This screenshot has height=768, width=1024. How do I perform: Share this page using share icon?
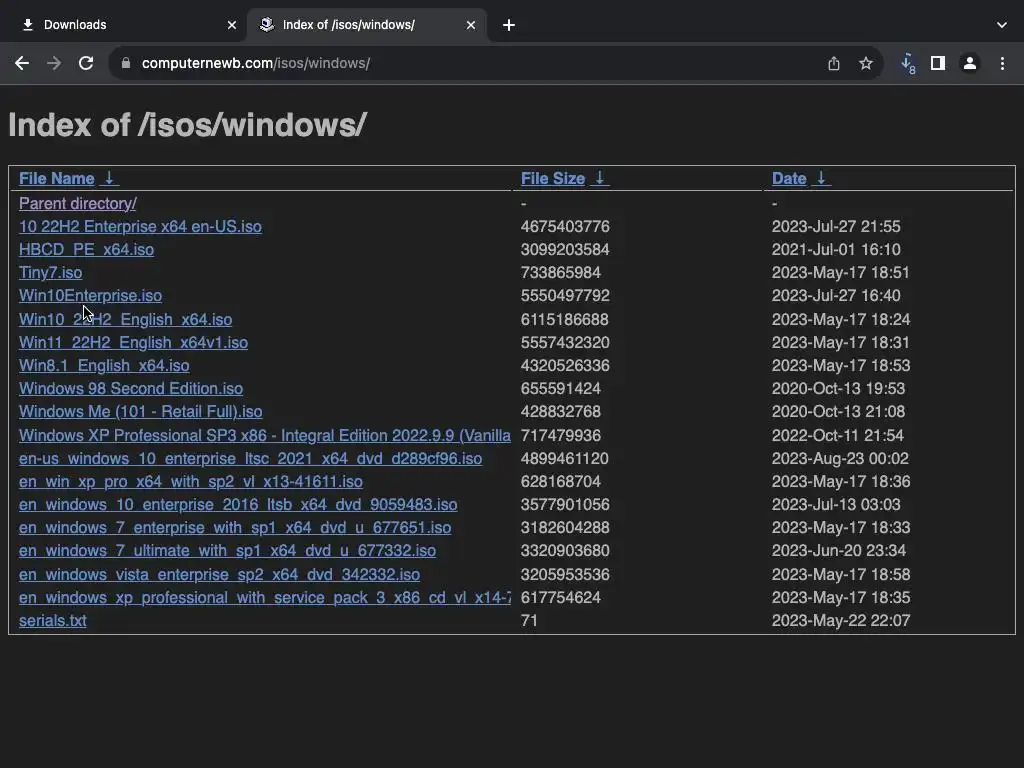pyautogui.click(x=833, y=63)
